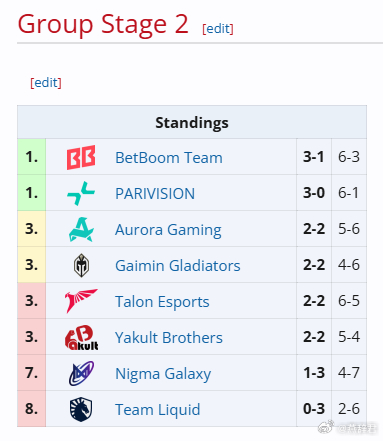Image resolution: width=383 pixels, height=441 pixels.
Task: Open the PARIVISION team link
Action: point(155,193)
